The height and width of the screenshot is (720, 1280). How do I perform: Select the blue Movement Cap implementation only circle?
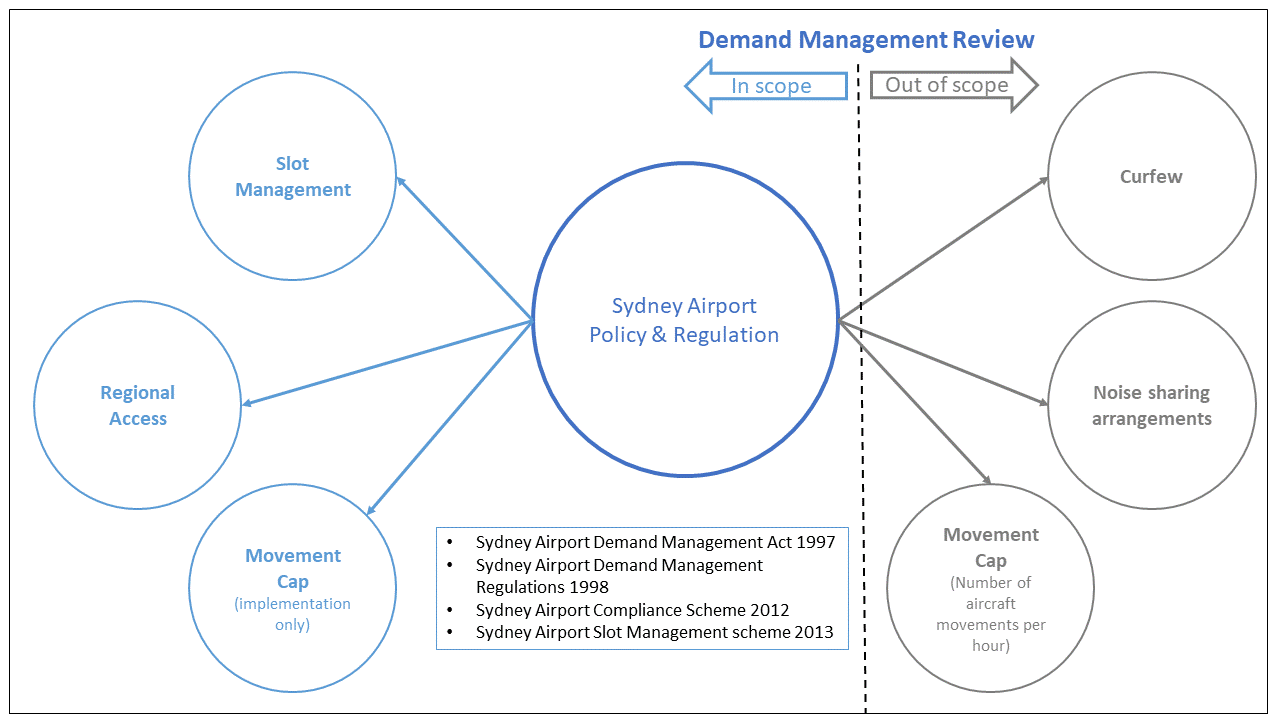[293, 588]
